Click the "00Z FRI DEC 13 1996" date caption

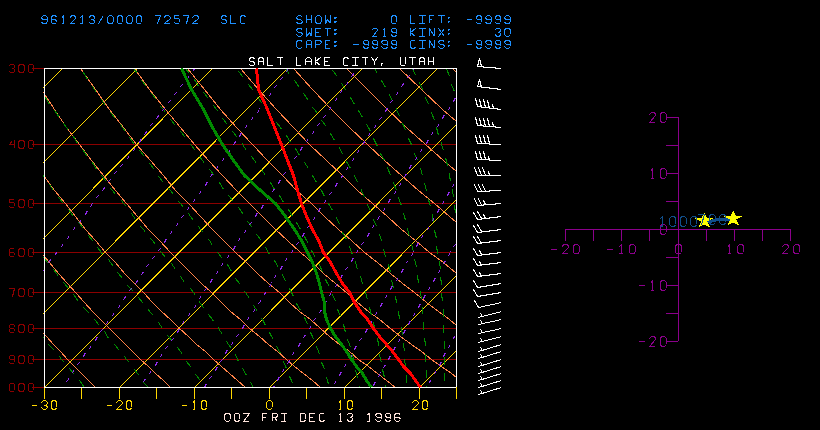313,418
